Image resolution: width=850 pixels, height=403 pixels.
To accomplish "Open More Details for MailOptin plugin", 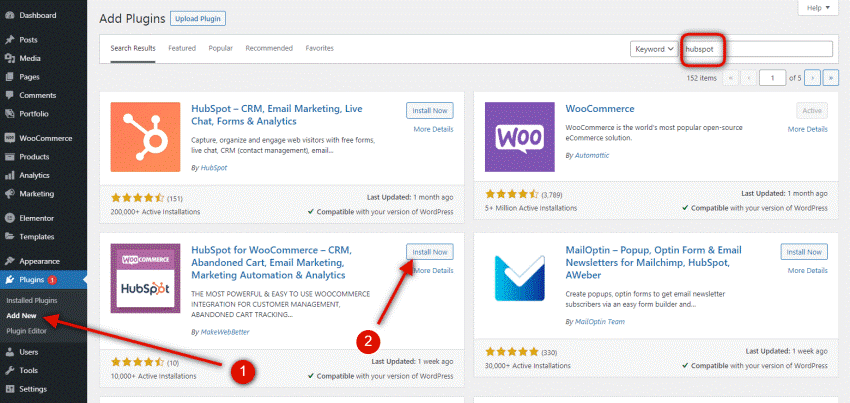I will point(807,270).
